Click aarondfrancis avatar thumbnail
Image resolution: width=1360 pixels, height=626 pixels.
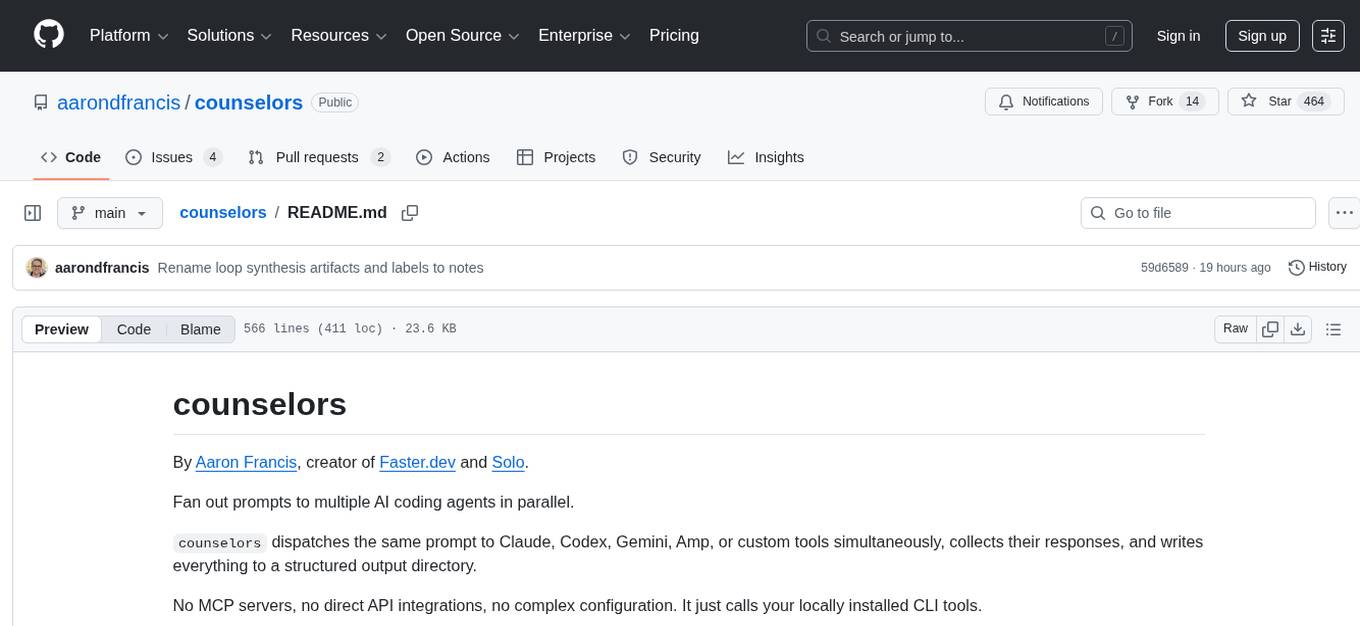tap(37, 268)
